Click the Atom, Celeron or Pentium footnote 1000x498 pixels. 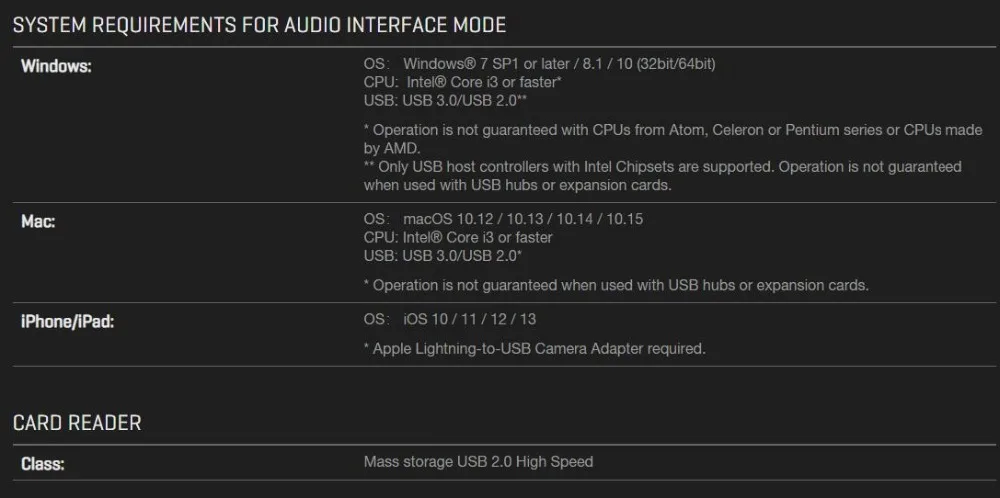tap(673, 139)
